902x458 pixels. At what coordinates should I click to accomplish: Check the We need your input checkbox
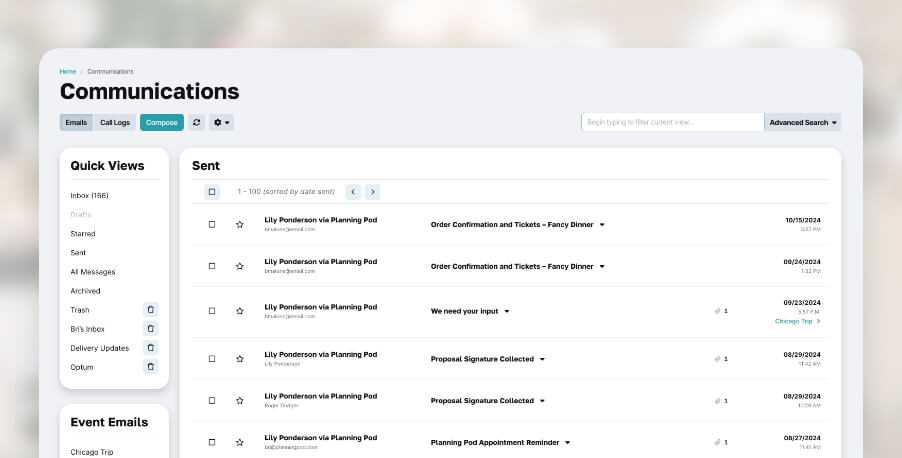(x=212, y=311)
